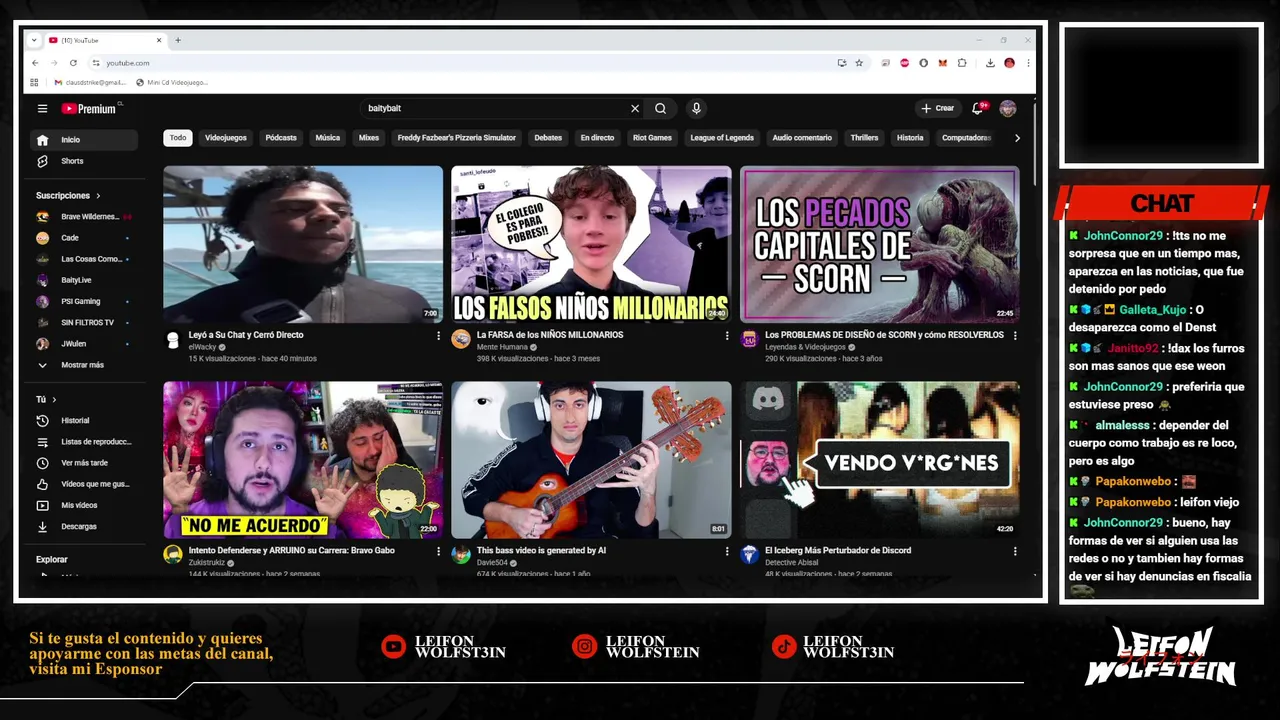1280x720 pixels.
Task: Play the guitar bass video thumbnail
Action: click(x=591, y=460)
